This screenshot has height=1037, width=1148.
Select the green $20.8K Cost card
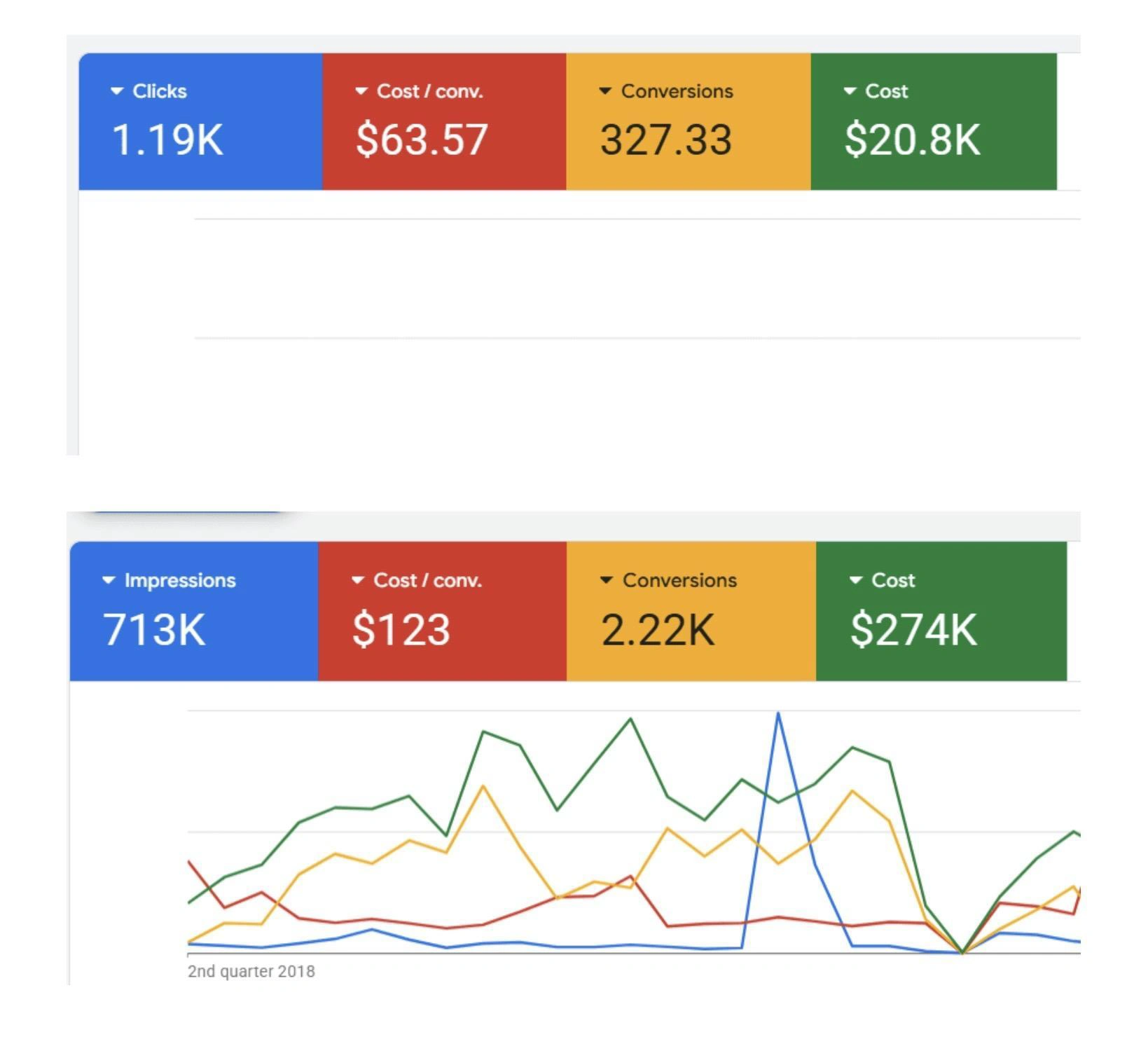934,121
